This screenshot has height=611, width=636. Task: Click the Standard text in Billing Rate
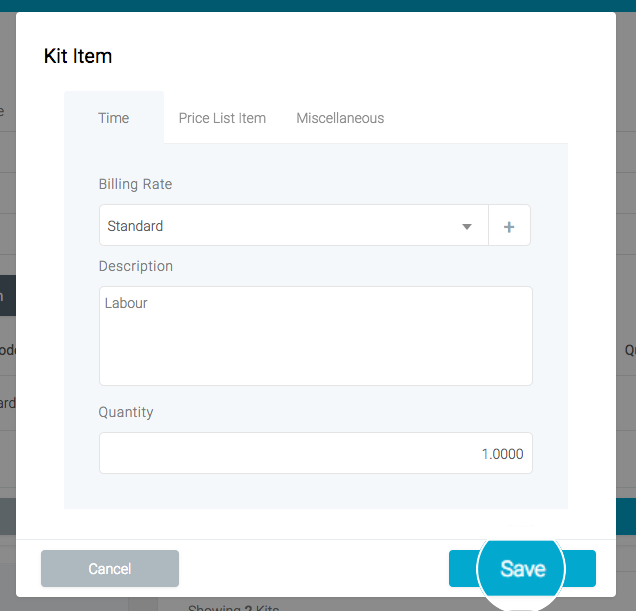point(135,226)
